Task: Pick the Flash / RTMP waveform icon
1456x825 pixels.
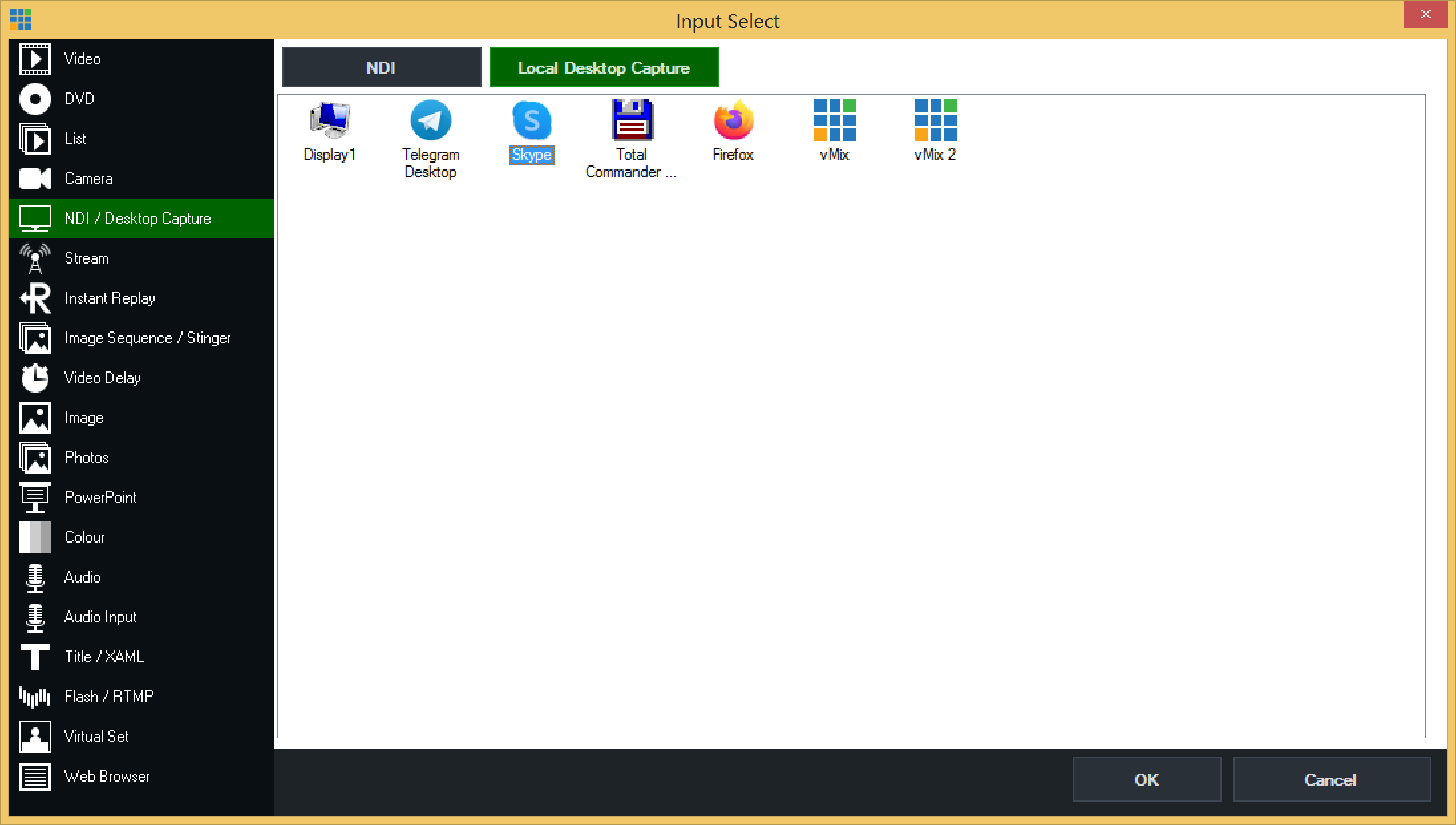Action: click(35, 697)
